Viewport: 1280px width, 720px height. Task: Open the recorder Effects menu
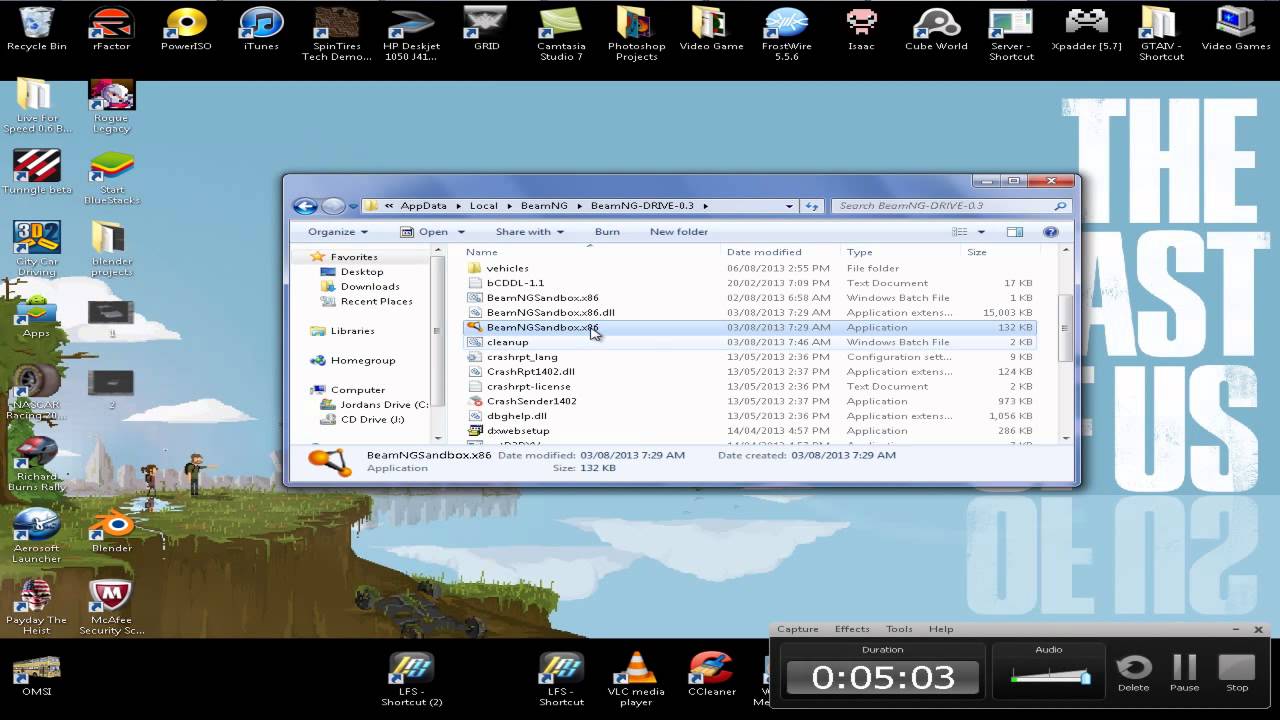click(852, 629)
